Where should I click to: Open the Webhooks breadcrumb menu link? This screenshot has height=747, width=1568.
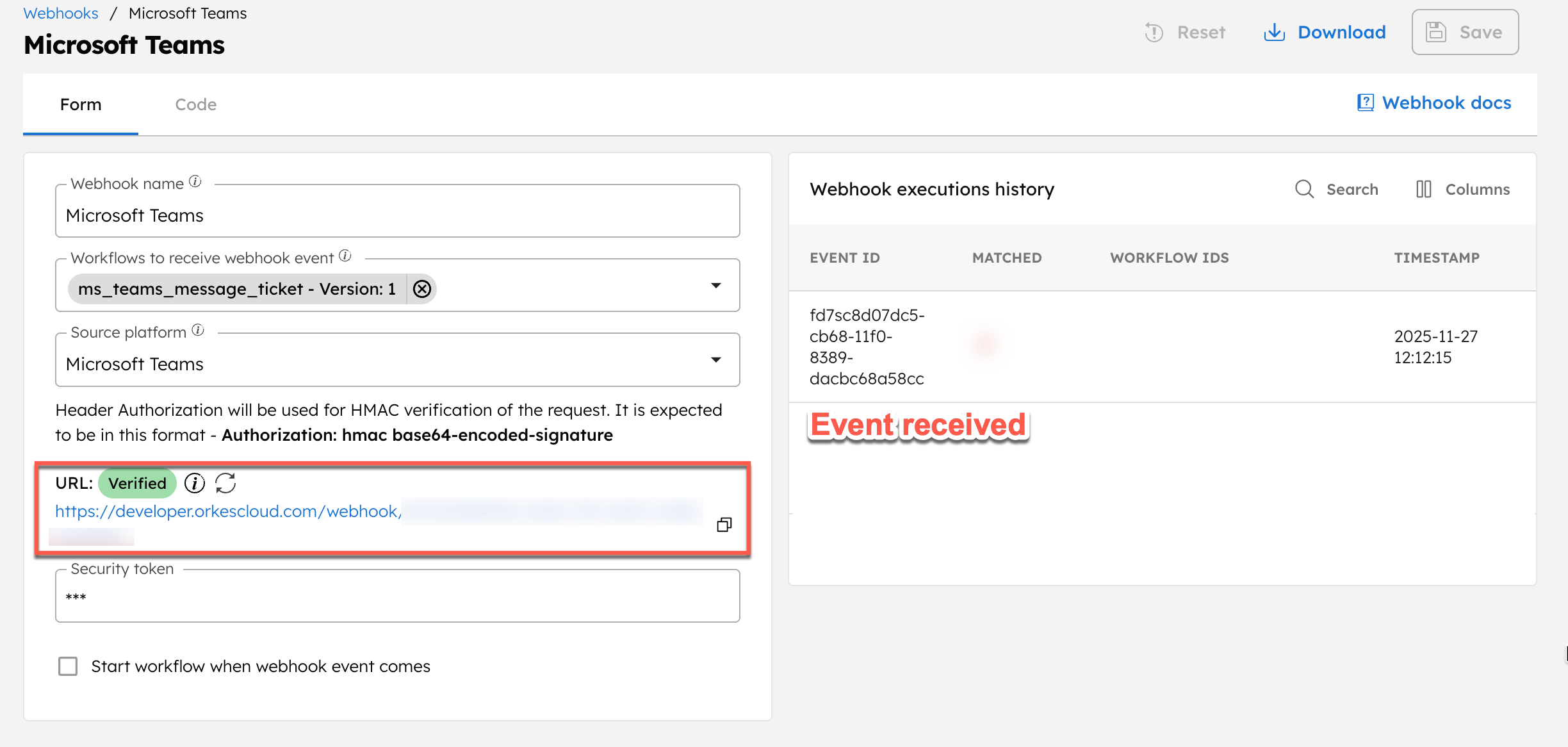tap(60, 13)
